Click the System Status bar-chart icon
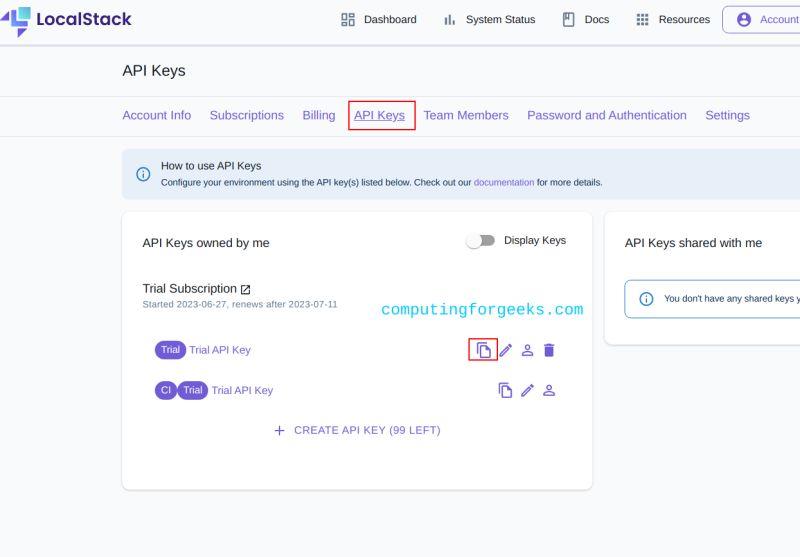Viewport: 800px width, 557px height. click(449, 19)
